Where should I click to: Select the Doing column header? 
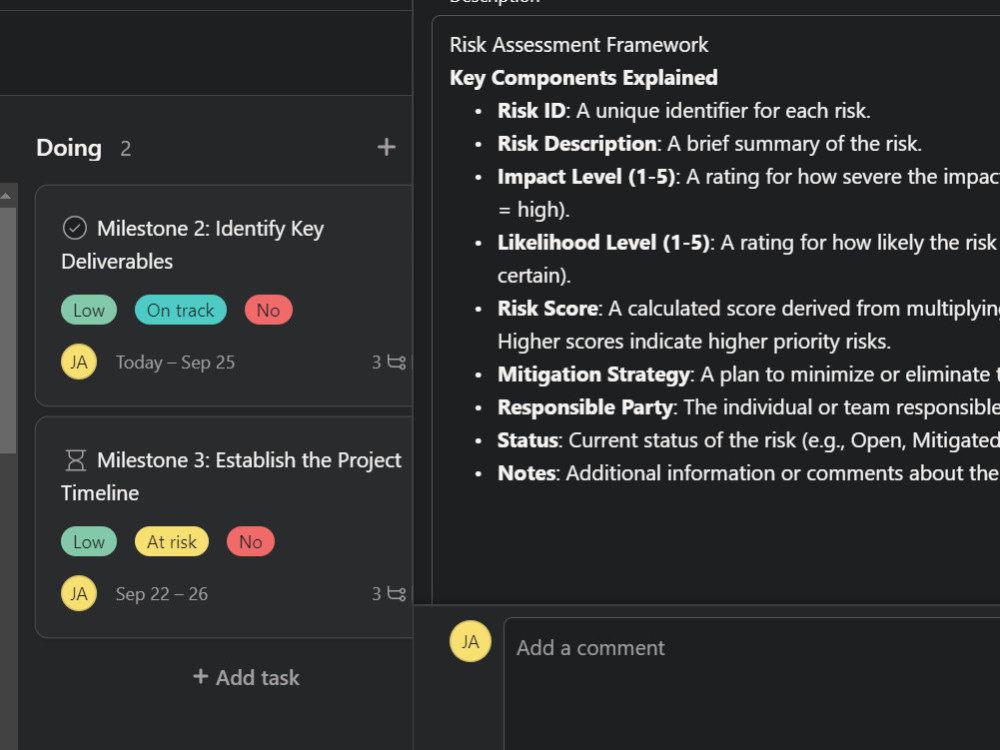[x=68, y=147]
